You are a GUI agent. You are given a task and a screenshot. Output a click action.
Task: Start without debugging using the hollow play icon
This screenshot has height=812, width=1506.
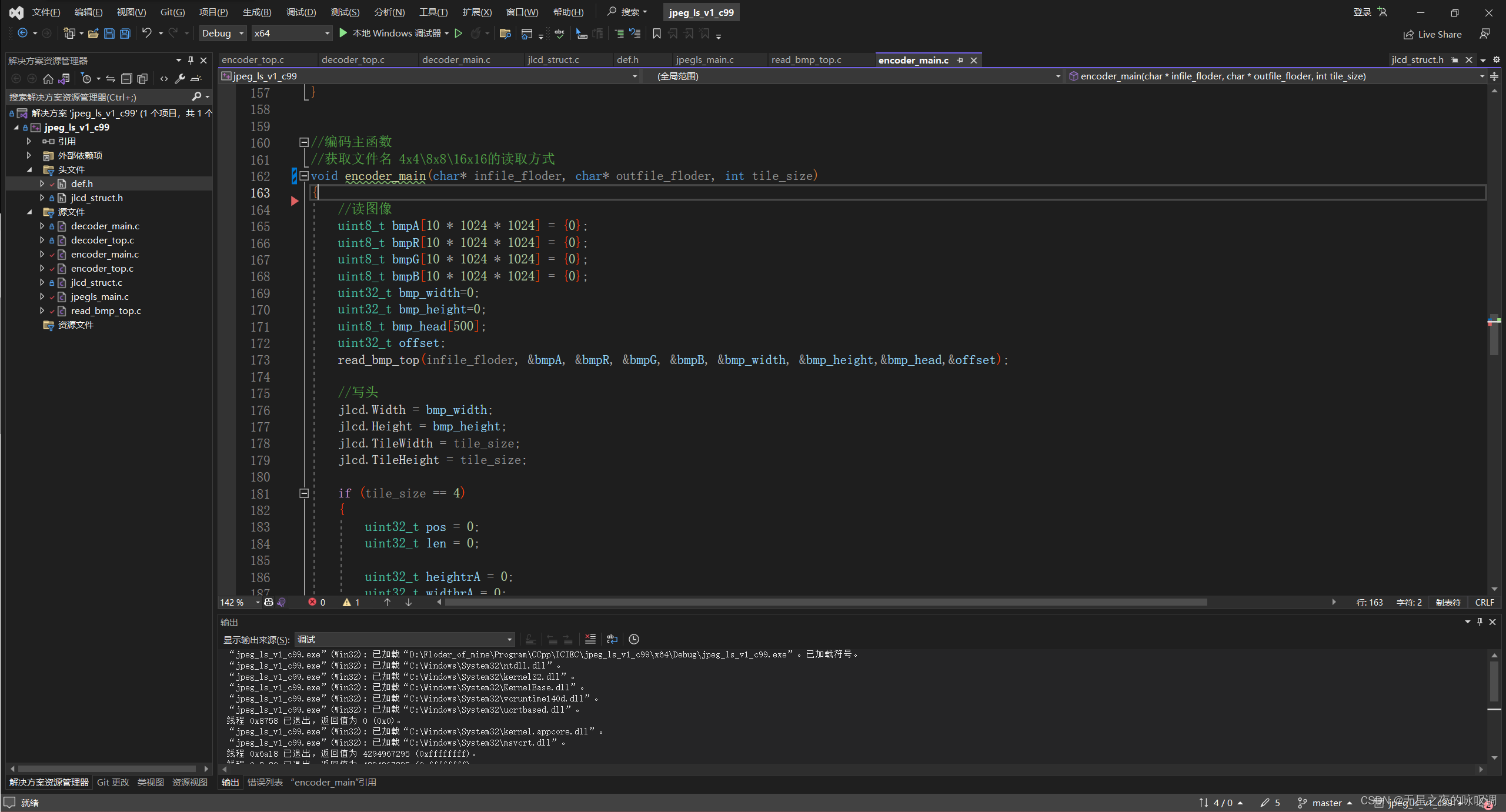459,34
